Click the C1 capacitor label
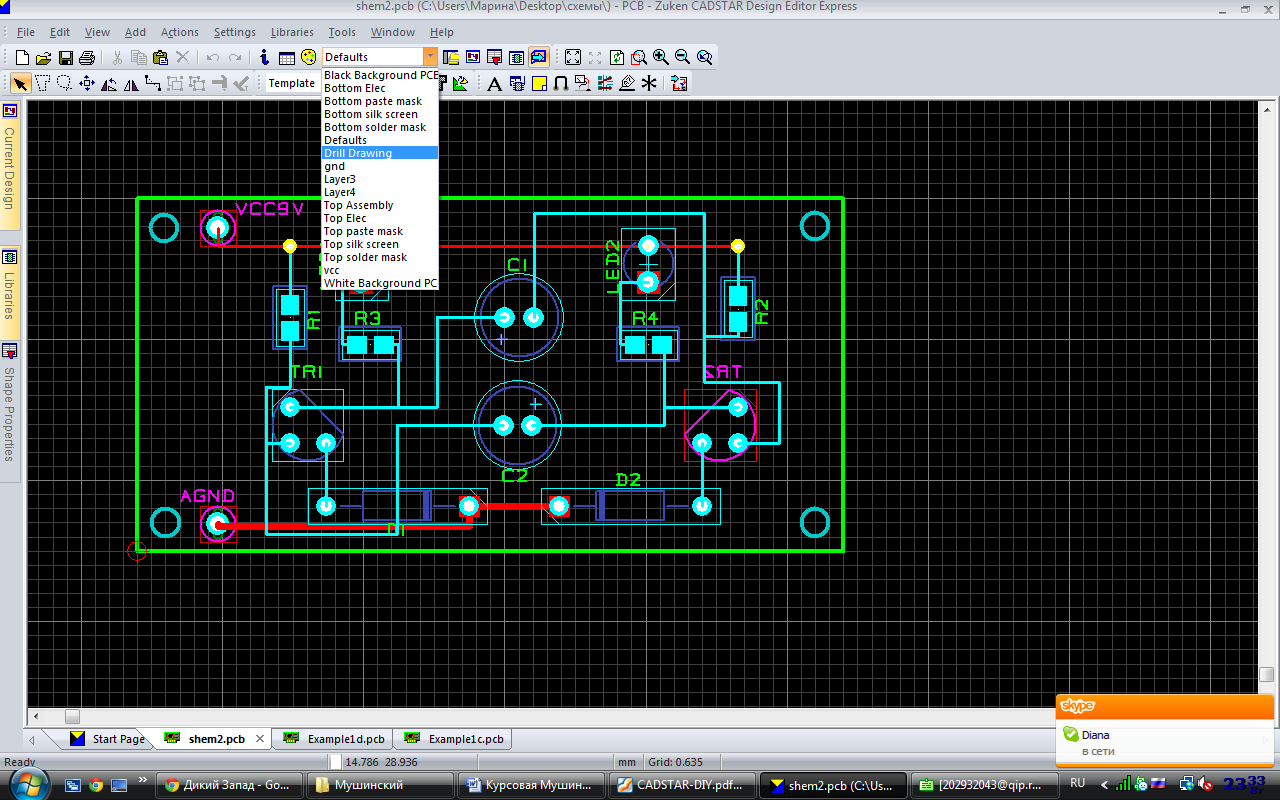1280x800 pixels. point(517,264)
